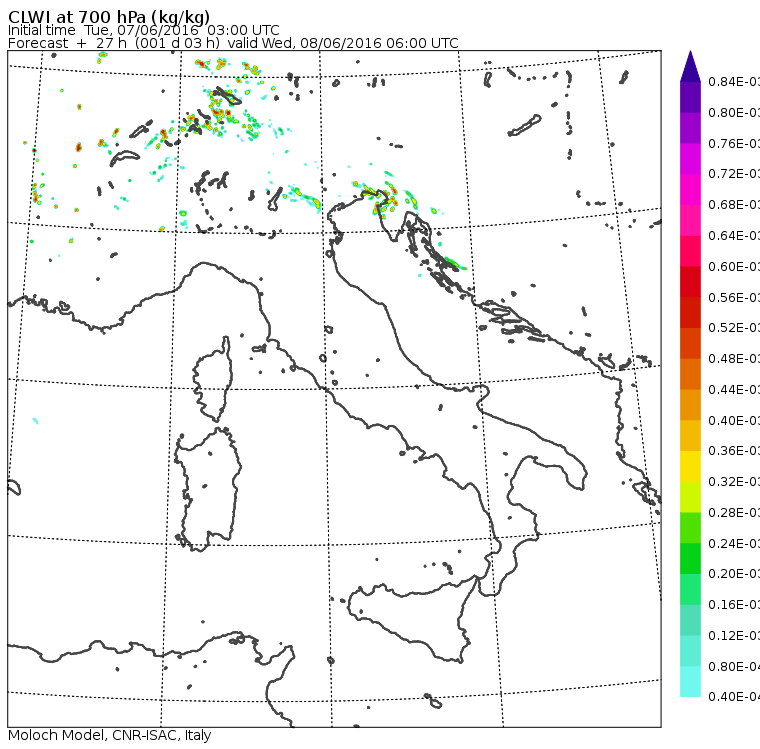Click the dark purple arrow atop the colorbar

(x=690, y=68)
